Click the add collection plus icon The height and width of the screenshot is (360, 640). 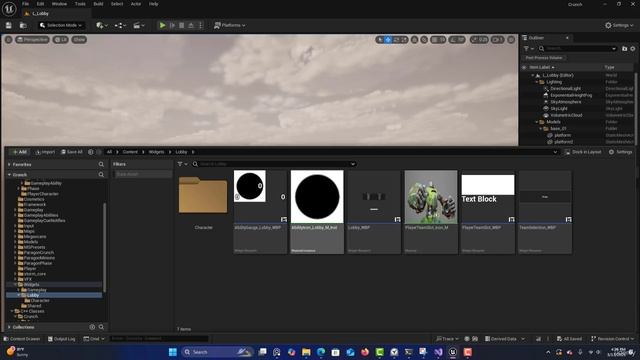click(92, 327)
